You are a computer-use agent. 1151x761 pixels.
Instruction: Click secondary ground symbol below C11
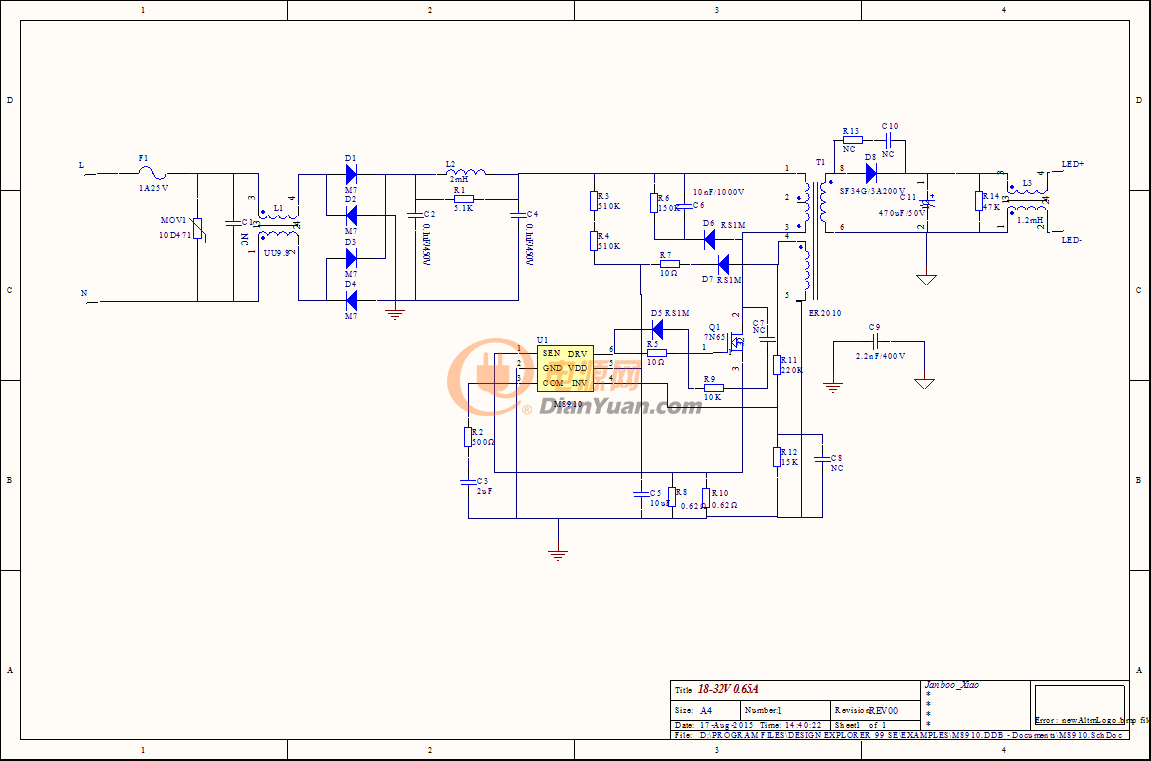click(926, 280)
